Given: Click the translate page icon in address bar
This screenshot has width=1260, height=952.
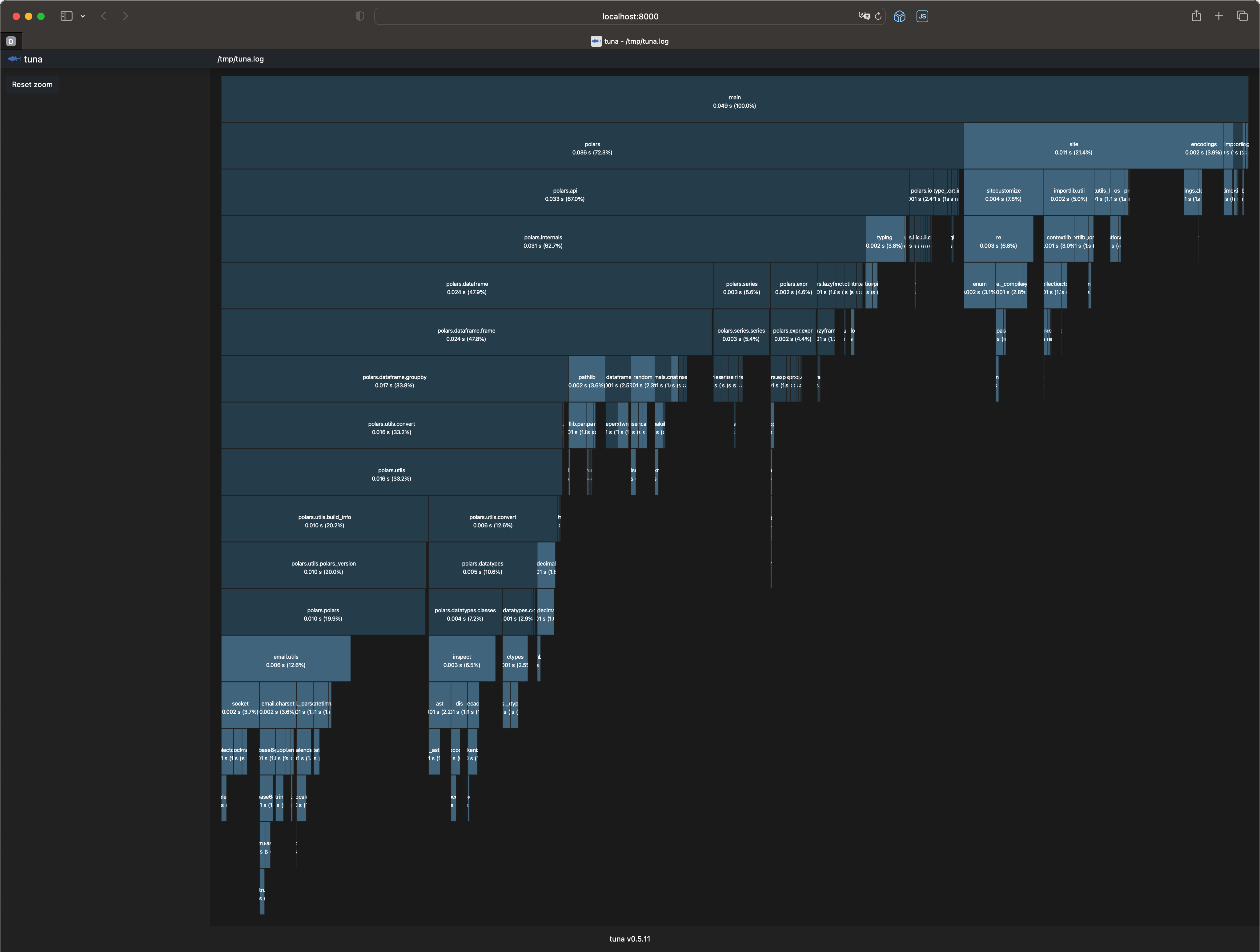Looking at the screenshot, I should coord(864,16).
